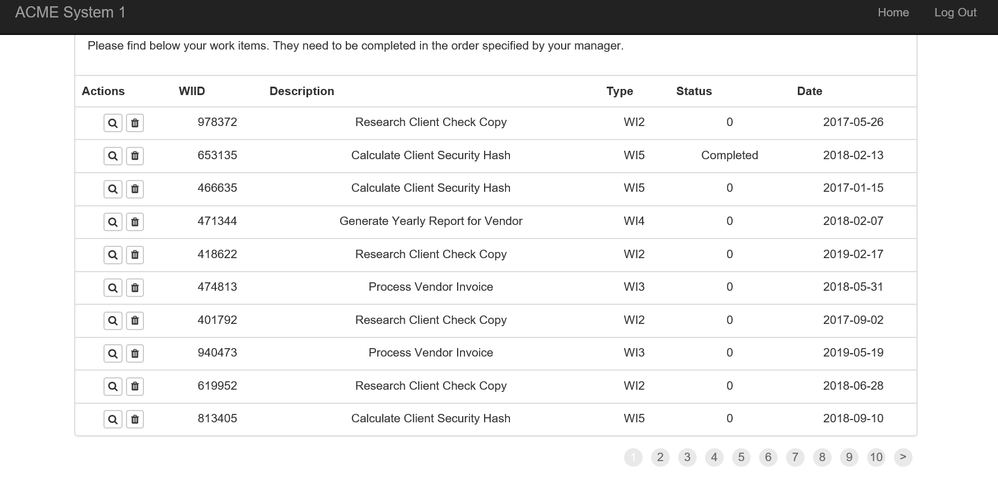Screen dimensions: 998x482
Task: Inspect work item 619952 via search icon
Action: pyautogui.click(x=113, y=387)
